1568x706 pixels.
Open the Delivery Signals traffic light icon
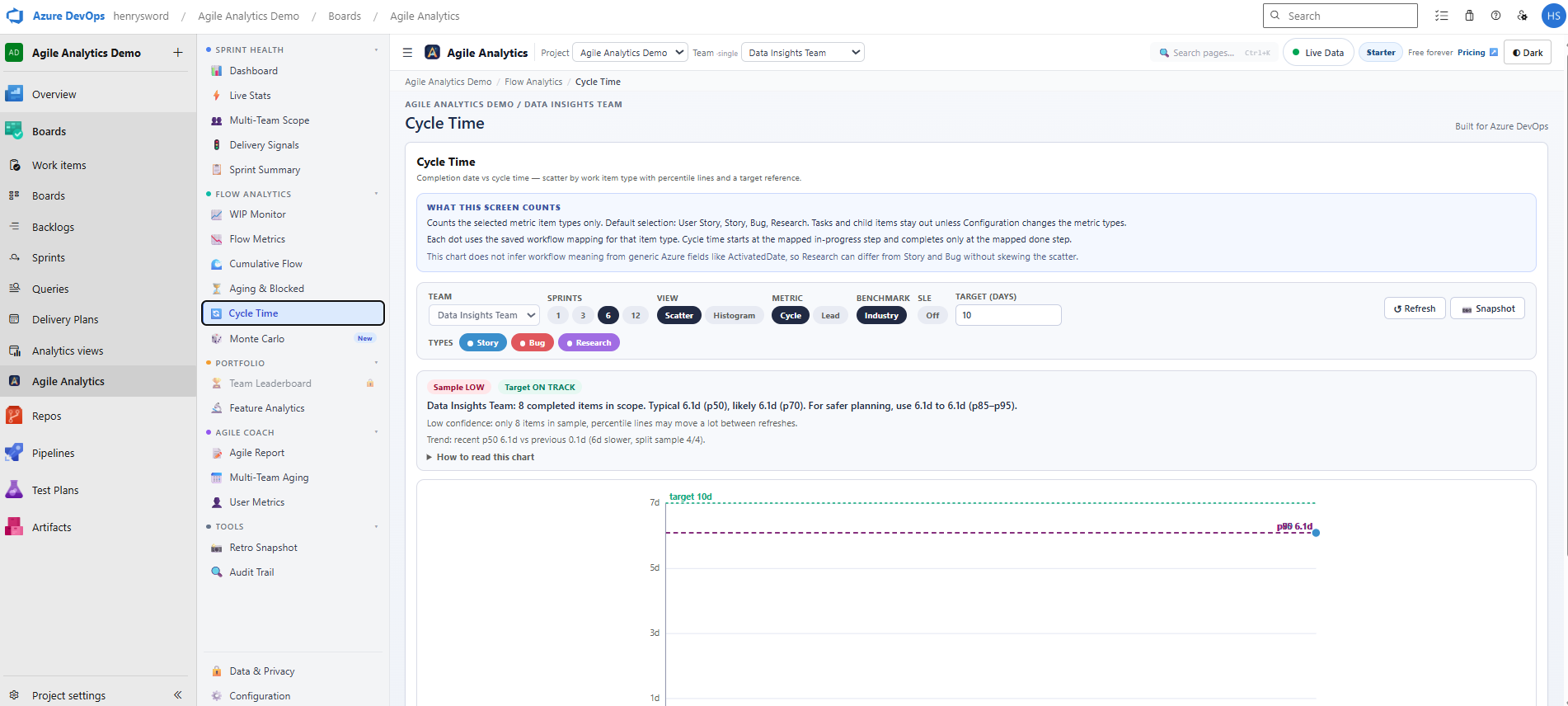click(x=217, y=145)
